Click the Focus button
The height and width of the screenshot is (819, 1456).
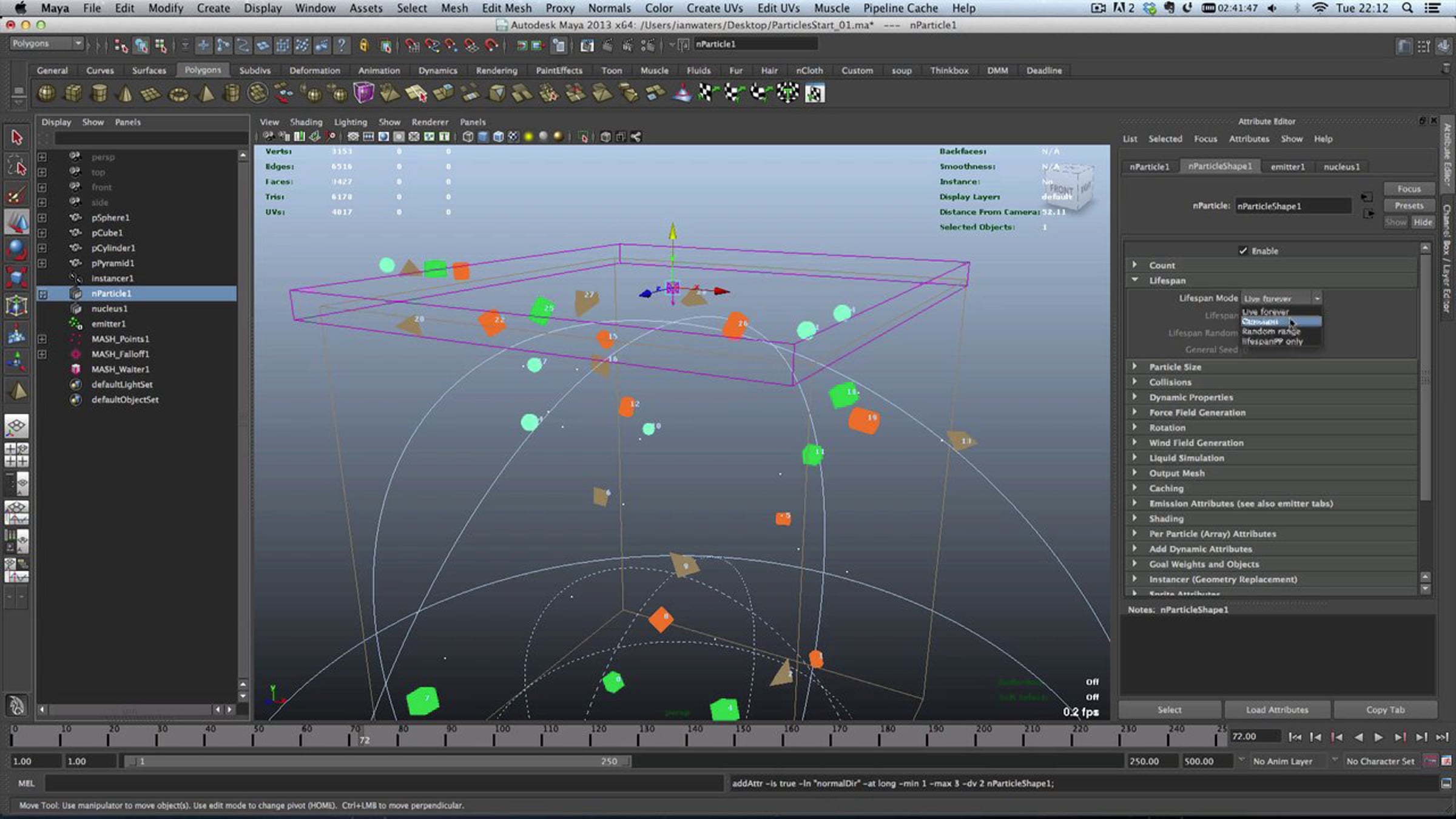click(x=1409, y=189)
